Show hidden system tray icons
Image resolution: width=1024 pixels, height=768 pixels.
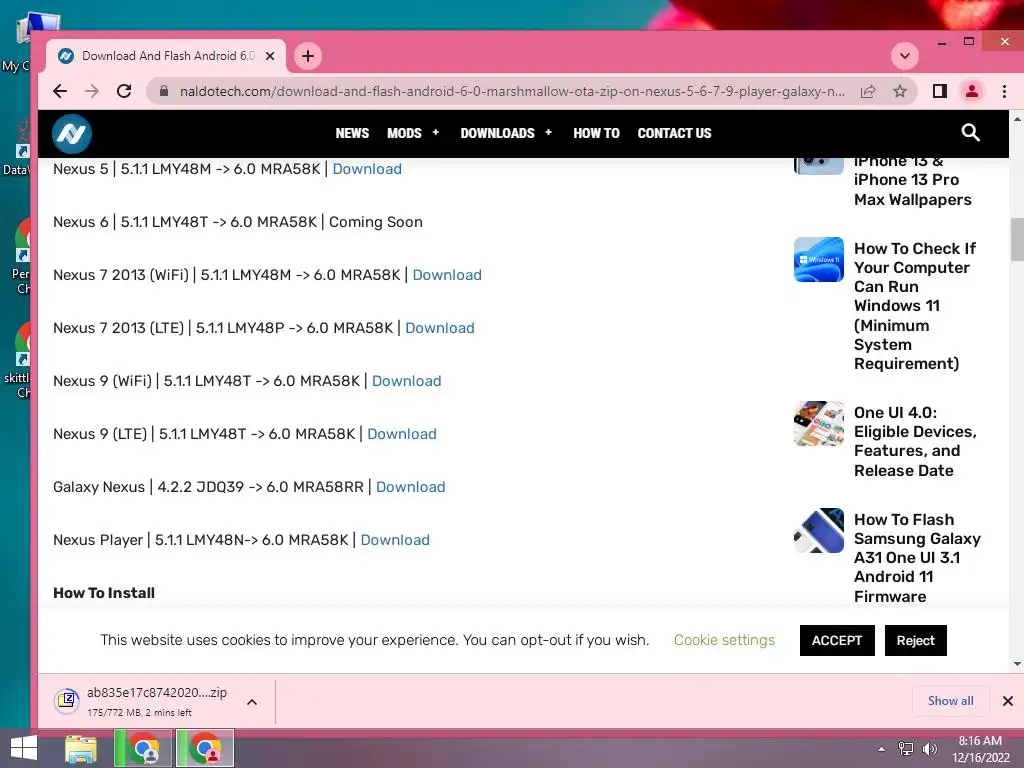coord(882,749)
